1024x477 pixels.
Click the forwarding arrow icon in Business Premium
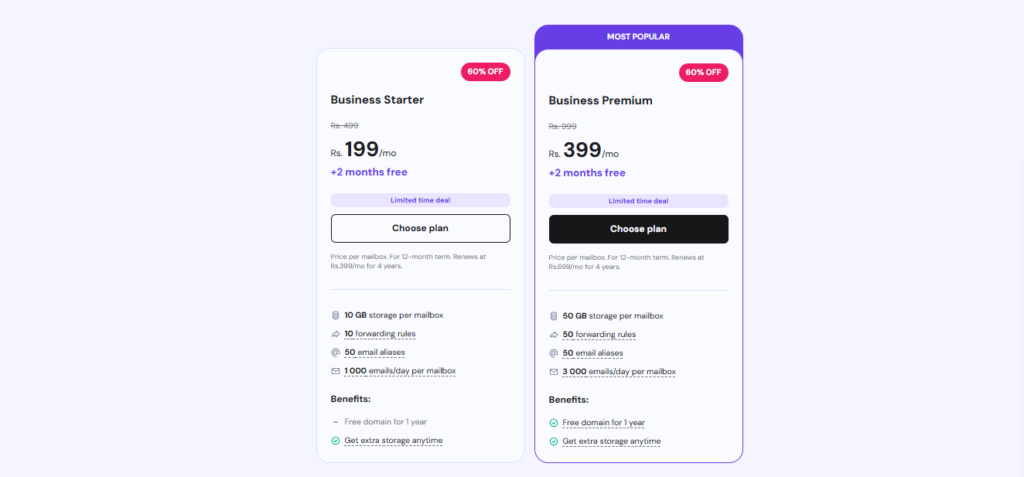(554, 335)
